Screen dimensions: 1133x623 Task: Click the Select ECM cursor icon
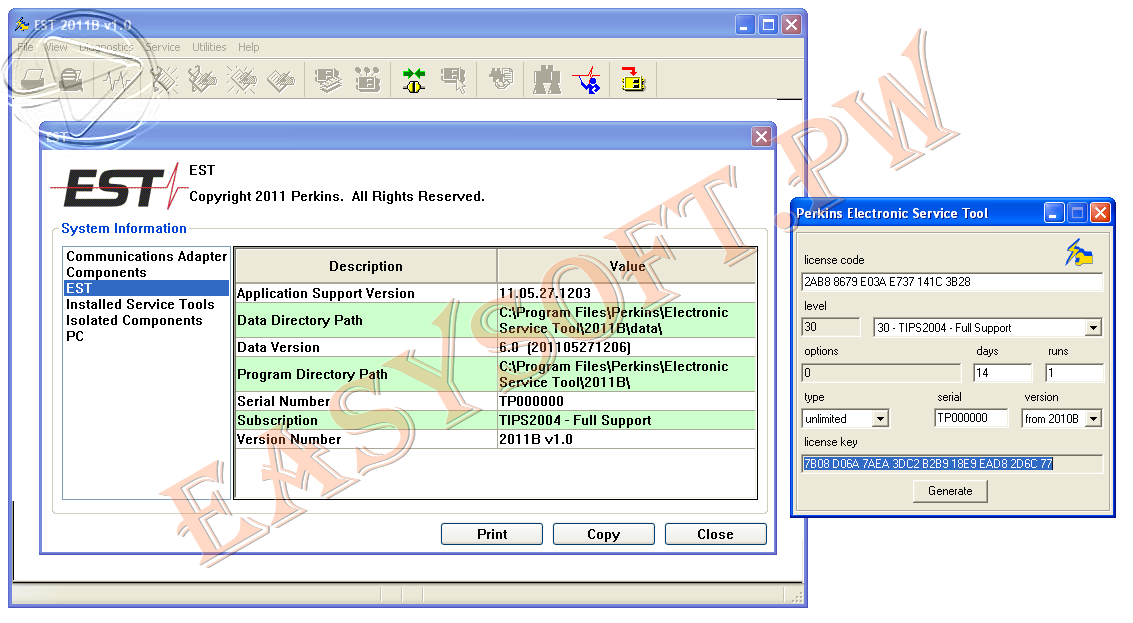(454, 80)
